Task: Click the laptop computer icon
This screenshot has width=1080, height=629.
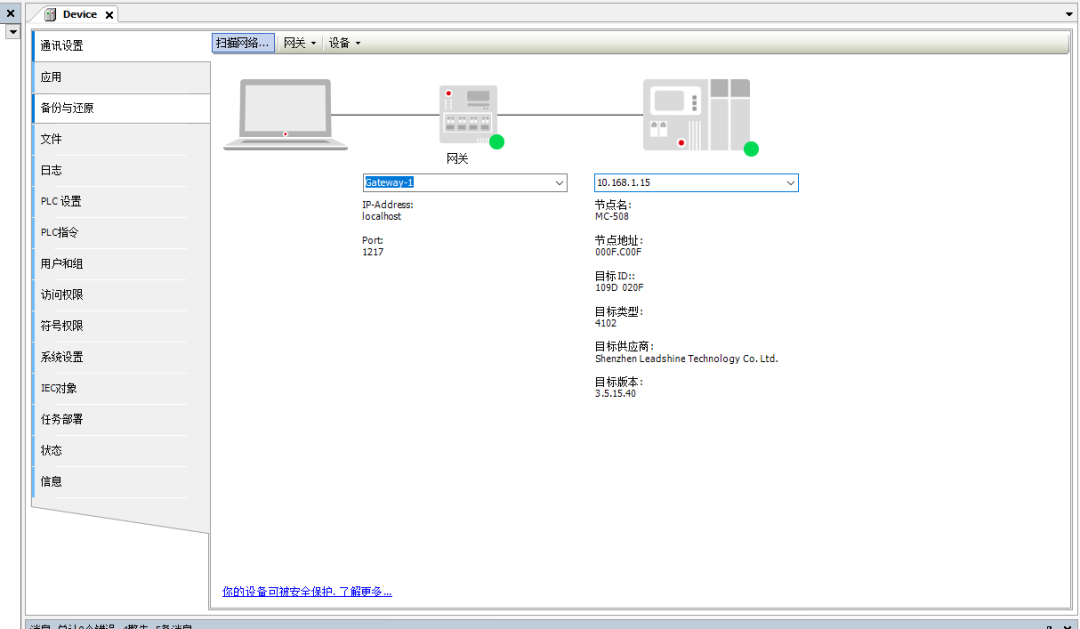Action: click(285, 115)
